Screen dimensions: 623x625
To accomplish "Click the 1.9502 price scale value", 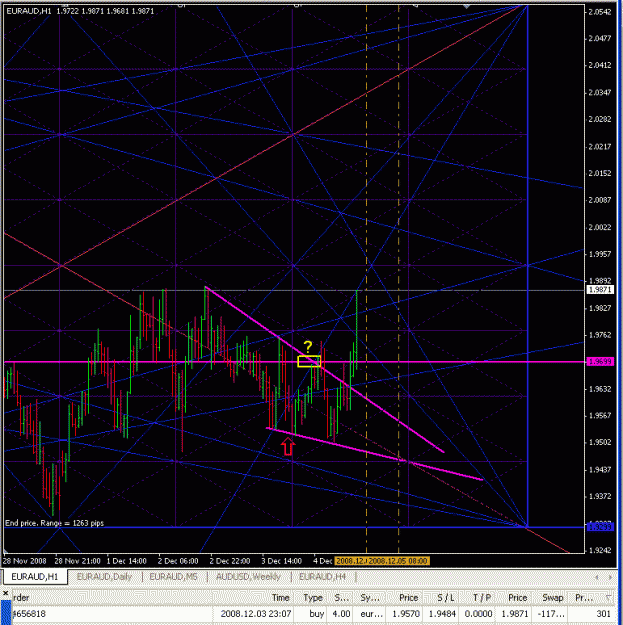I will [x=600, y=442].
